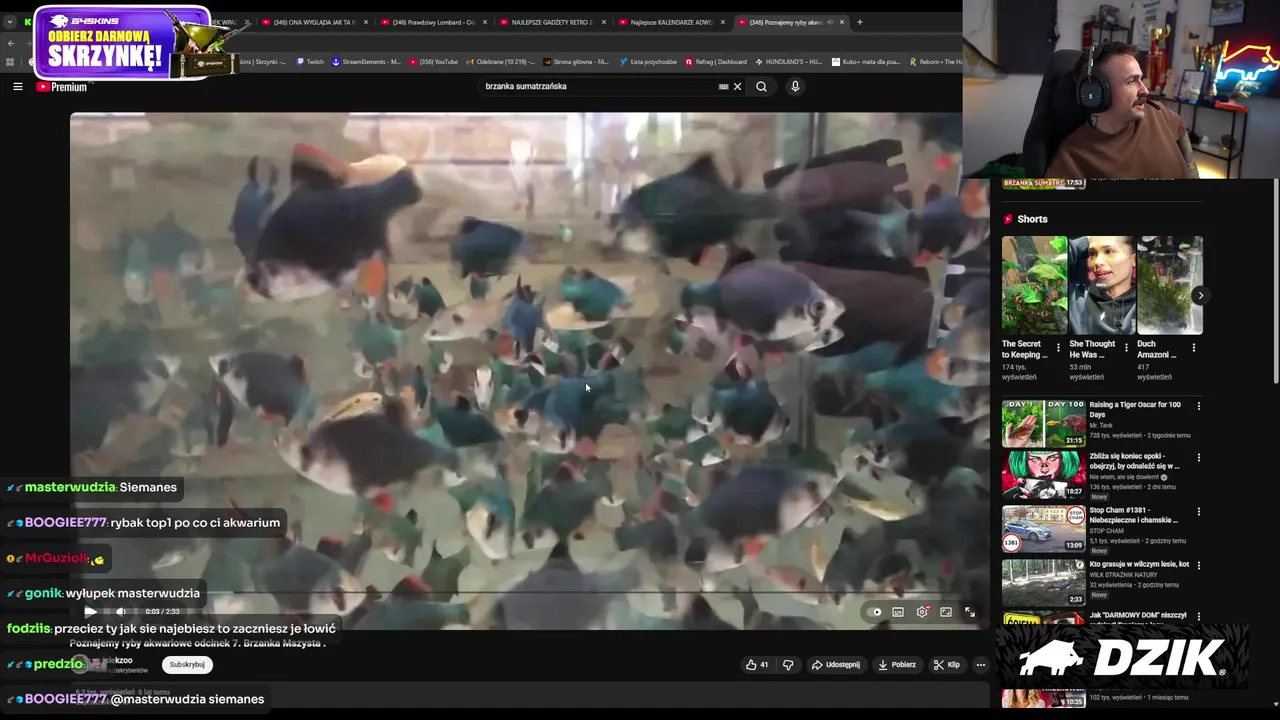Image resolution: width=1280 pixels, height=720 pixels.
Task: Open the HUNDLAND'S bookmark
Action: 789,62
